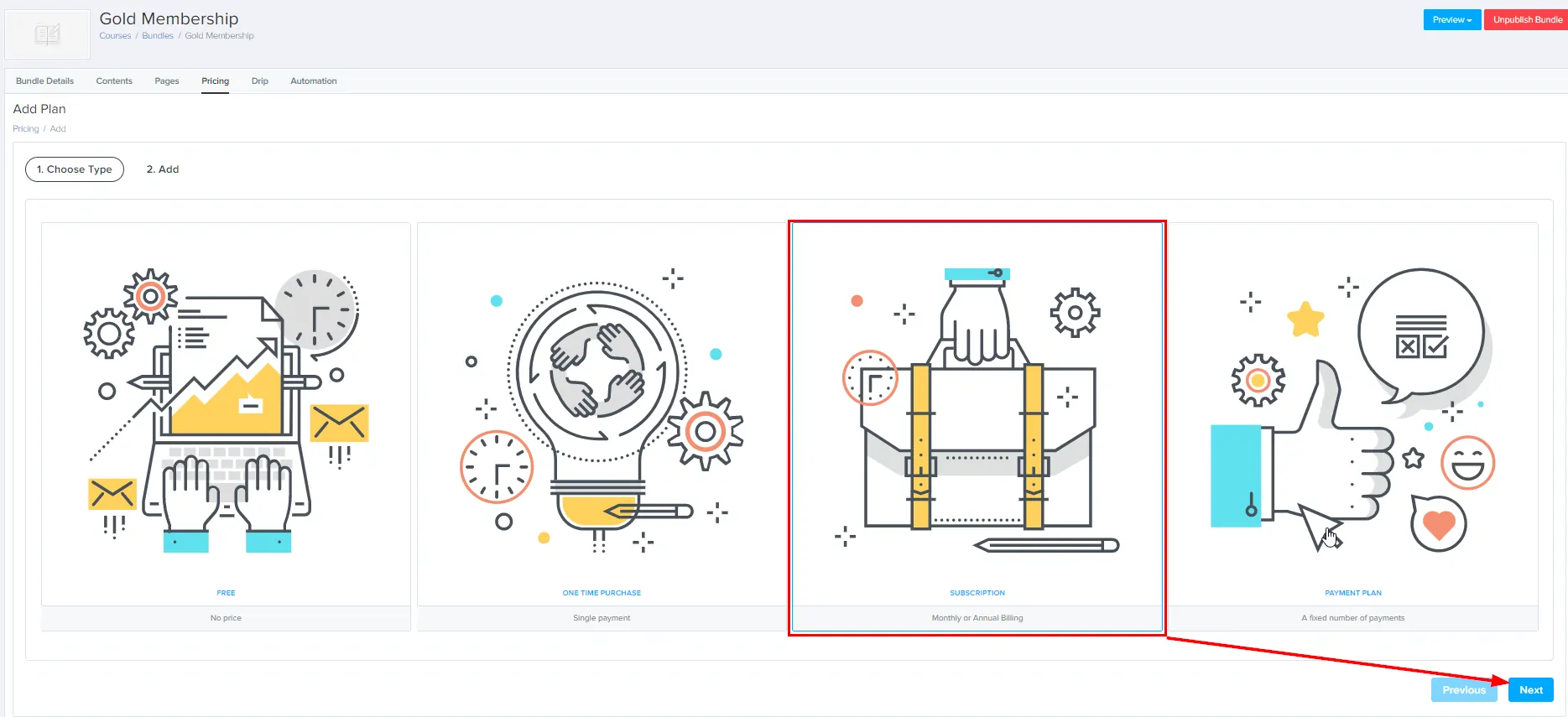Navigate to the Bundles breadcrumb link
The width and height of the screenshot is (1568, 717).
coord(158,36)
